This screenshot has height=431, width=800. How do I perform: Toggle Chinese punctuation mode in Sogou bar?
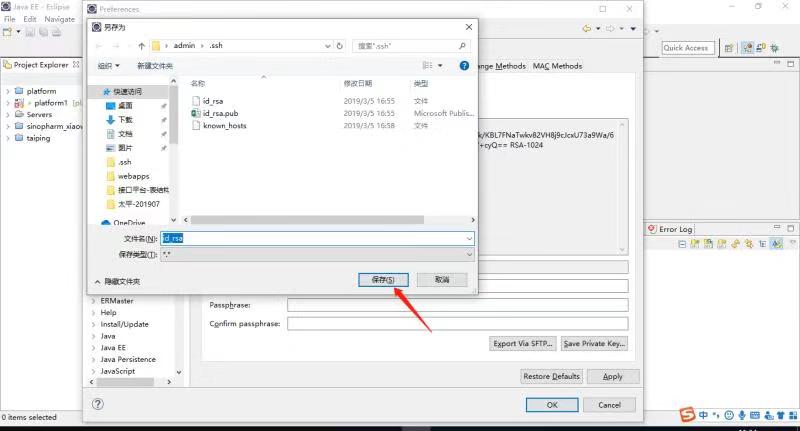tap(717, 415)
